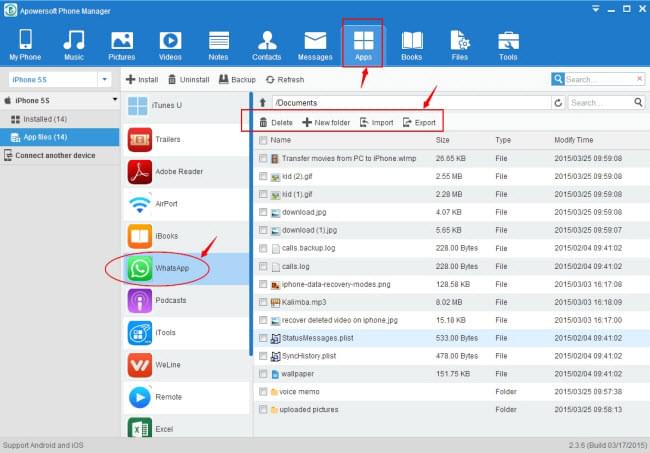Image resolution: width=650 pixels, height=453 pixels.
Task: Check the kid (2).gif file box
Action: pyautogui.click(x=263, y=176)
